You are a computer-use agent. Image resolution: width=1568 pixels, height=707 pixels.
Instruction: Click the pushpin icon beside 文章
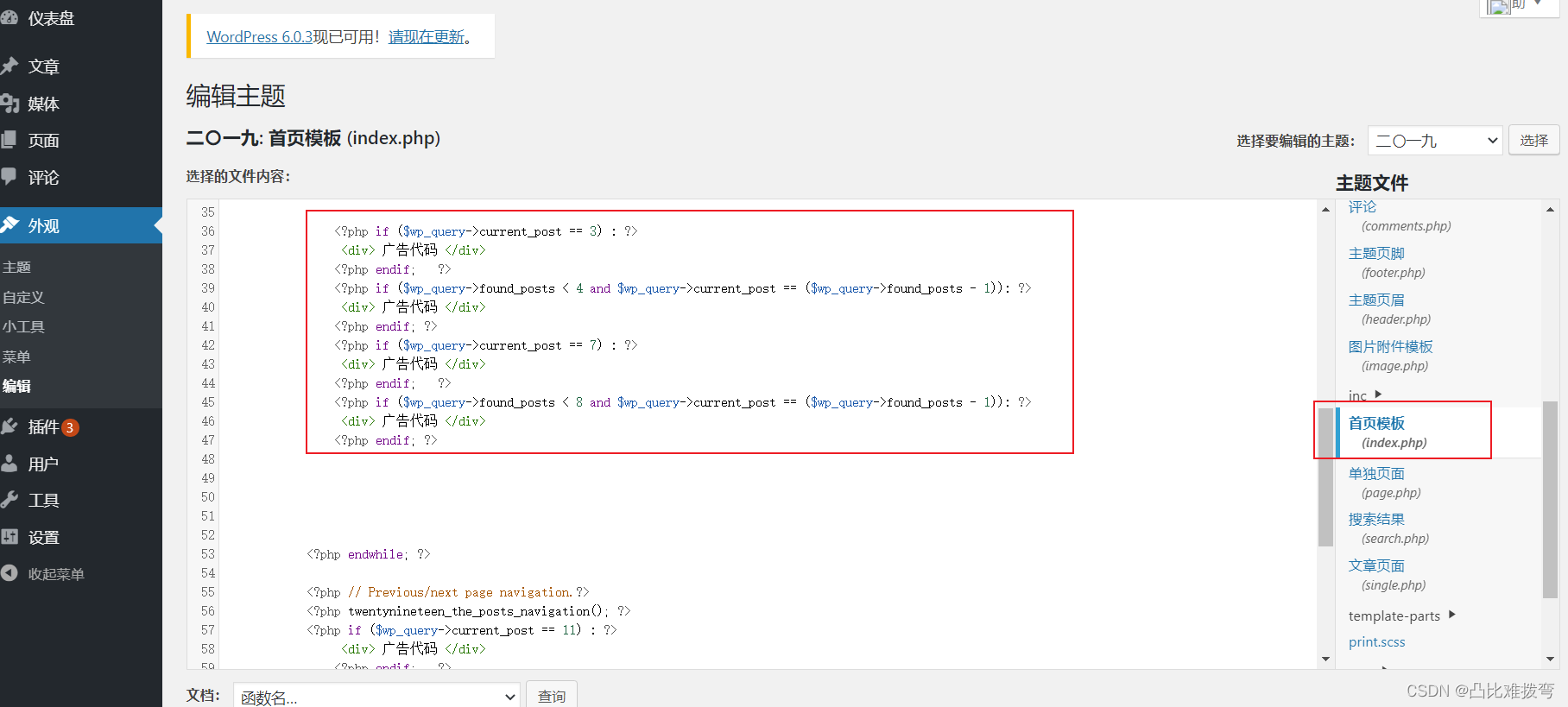(9, 66)
